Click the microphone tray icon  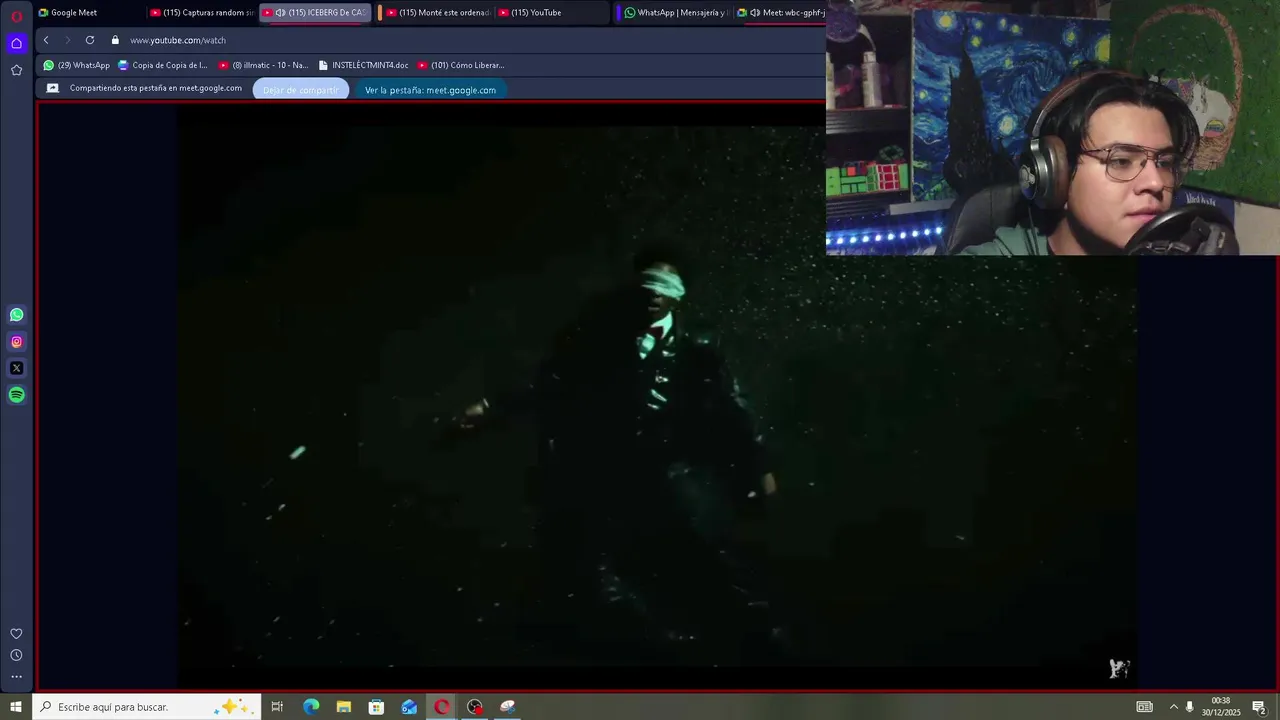coord(1190,707)
